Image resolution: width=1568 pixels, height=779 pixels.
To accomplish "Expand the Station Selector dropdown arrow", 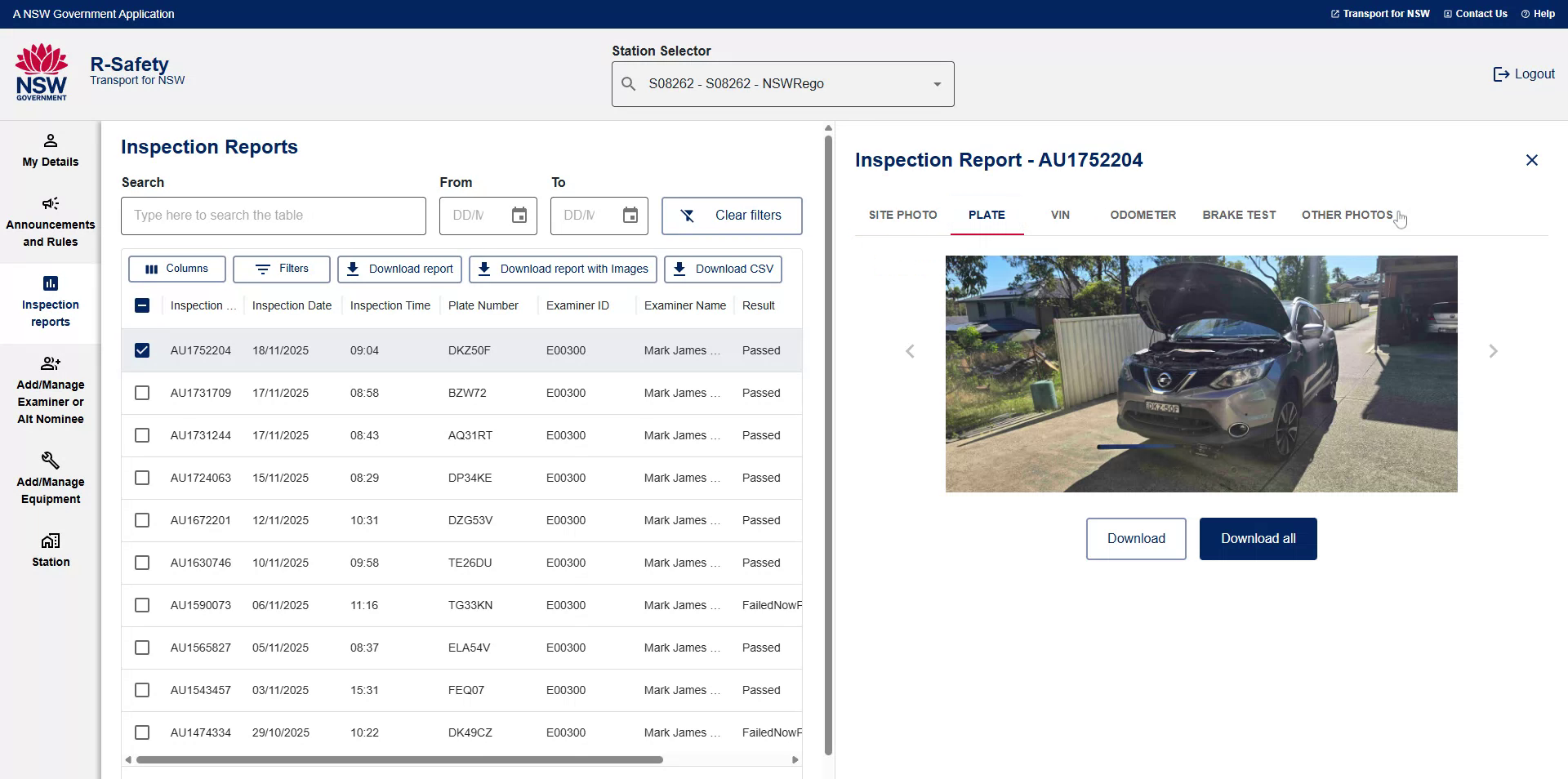I will point(937,84).
